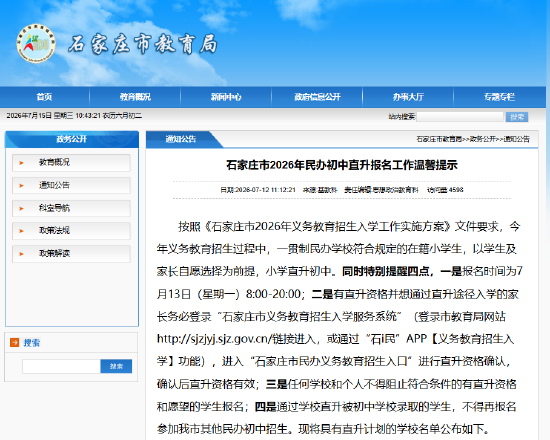Click the blue 搜索 button in sidebar

tap(116, 366)
